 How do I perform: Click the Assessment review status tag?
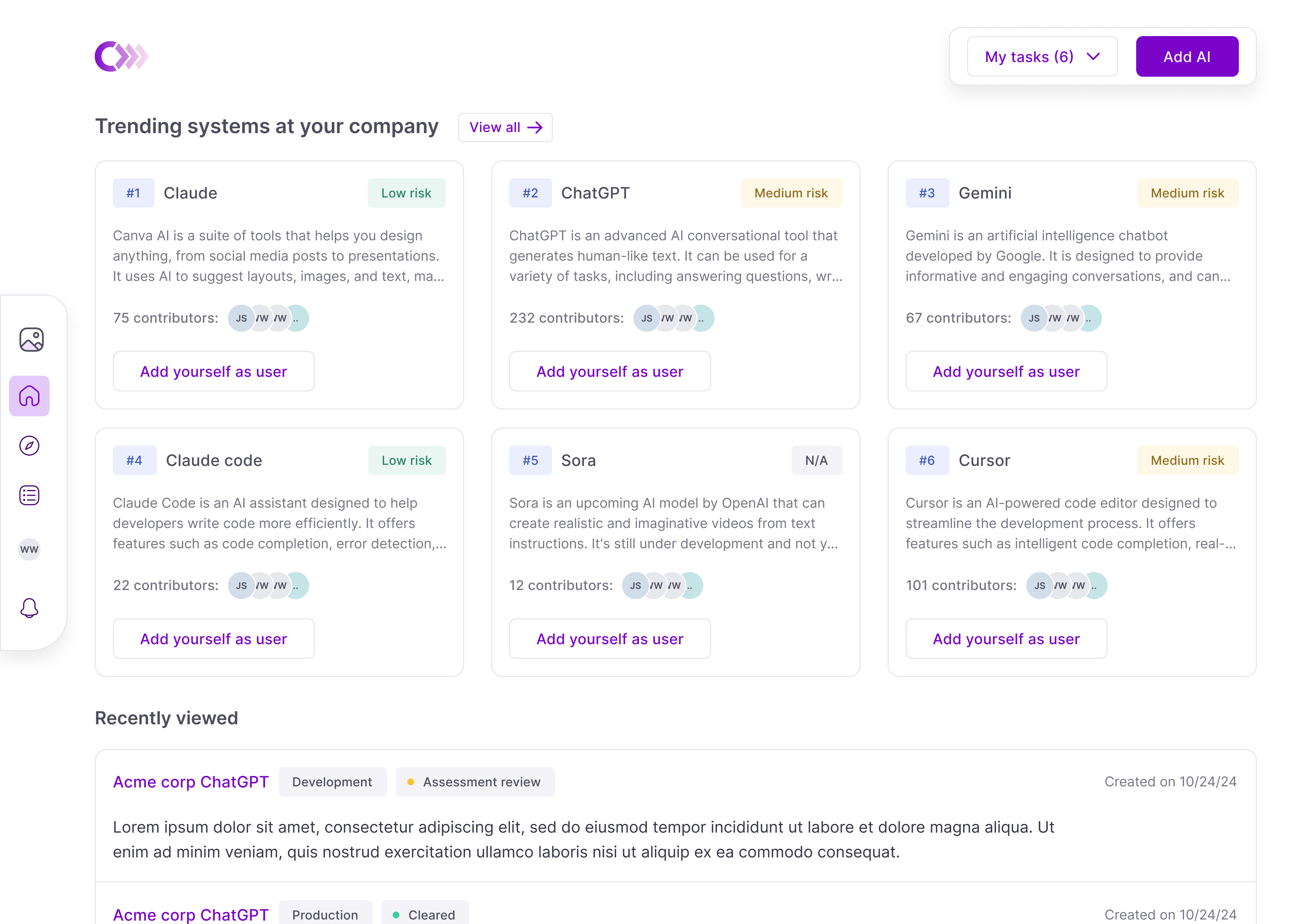click(x=475, y=782)
